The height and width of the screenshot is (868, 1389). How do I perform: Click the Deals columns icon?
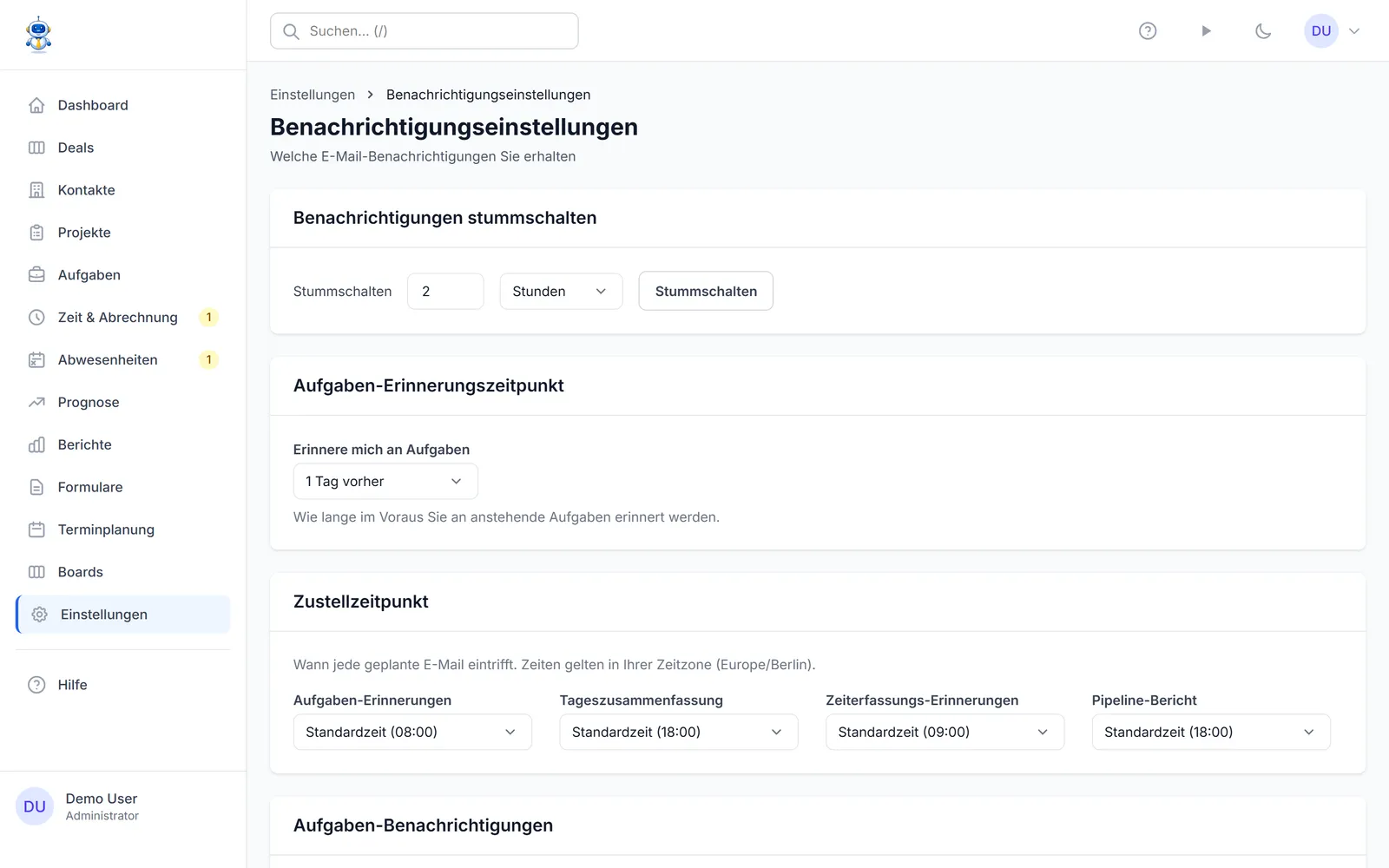[x=36, y=148]
